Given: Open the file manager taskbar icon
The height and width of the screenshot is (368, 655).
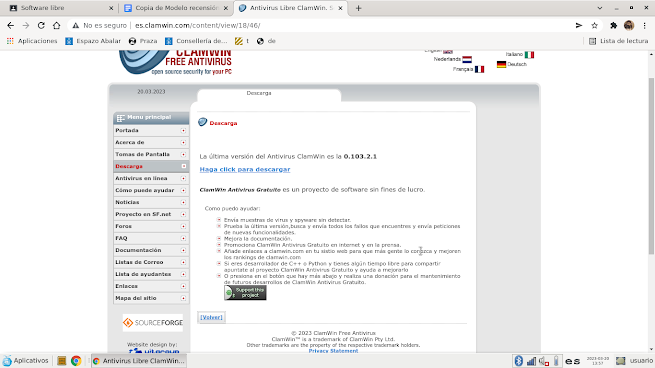Looking at the screenshot, I should pos(61,361).
